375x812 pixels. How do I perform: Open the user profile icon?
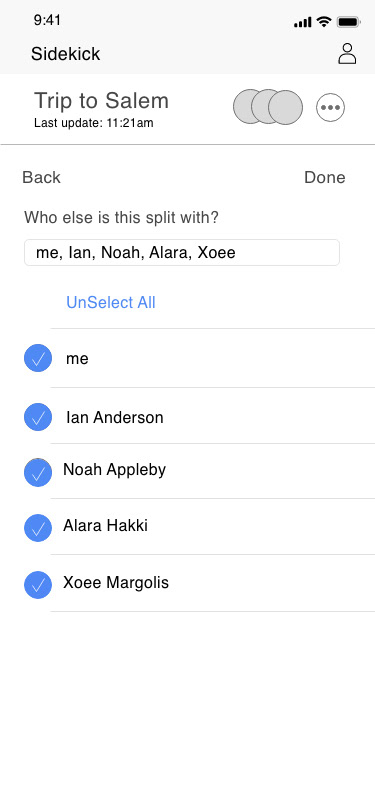tap(347, 54)
